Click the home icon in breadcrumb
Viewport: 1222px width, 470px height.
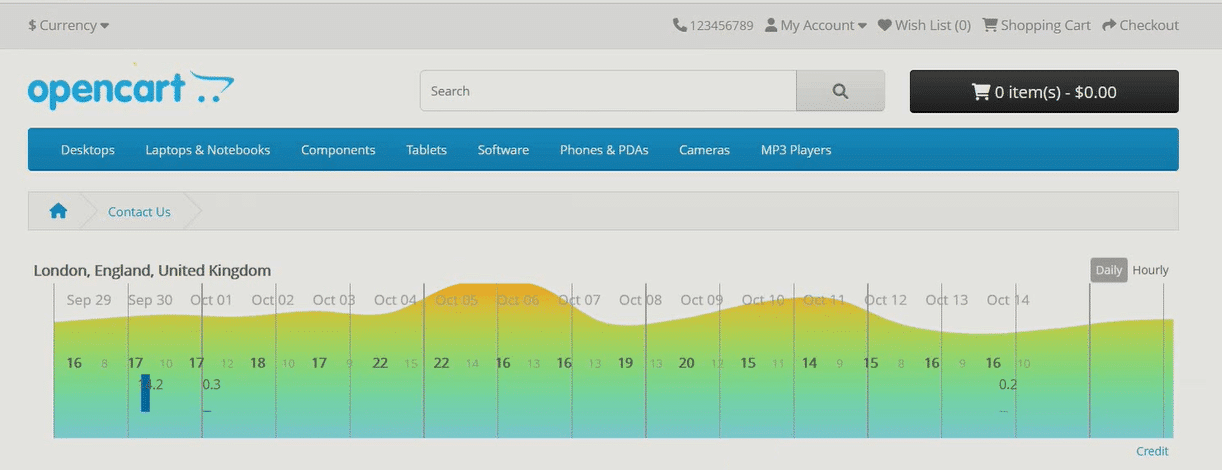[x=58, y=211]
